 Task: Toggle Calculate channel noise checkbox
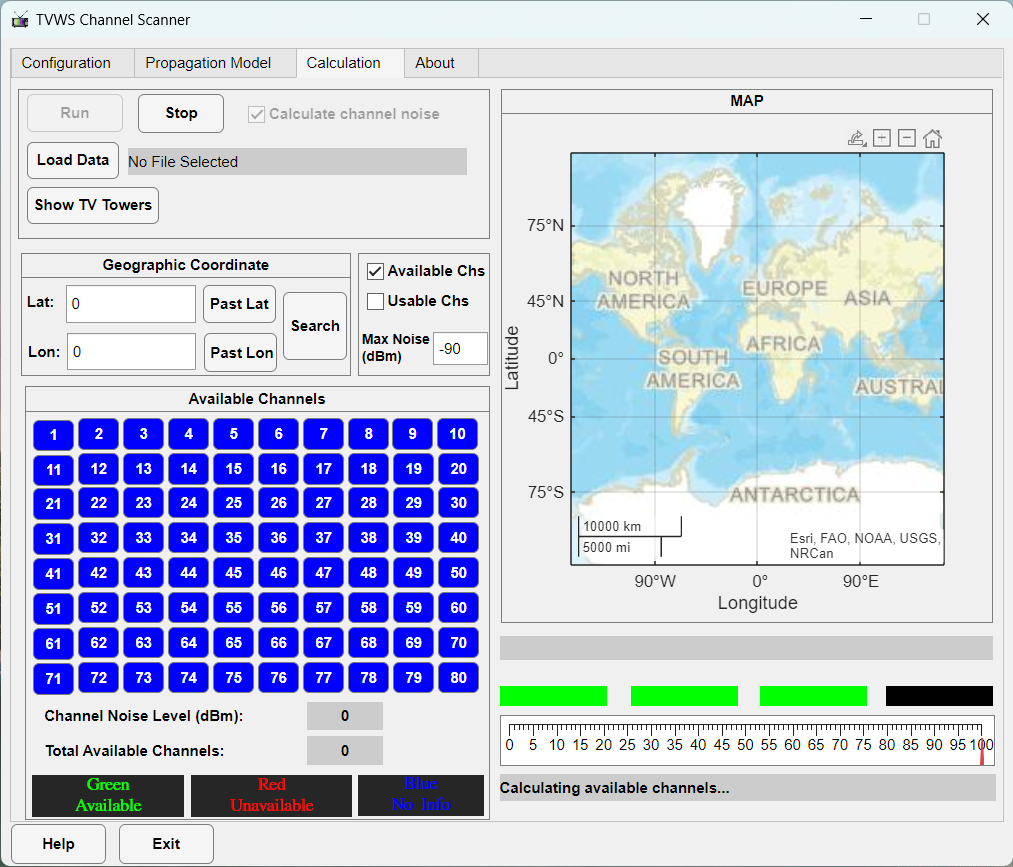pos(257,114)
